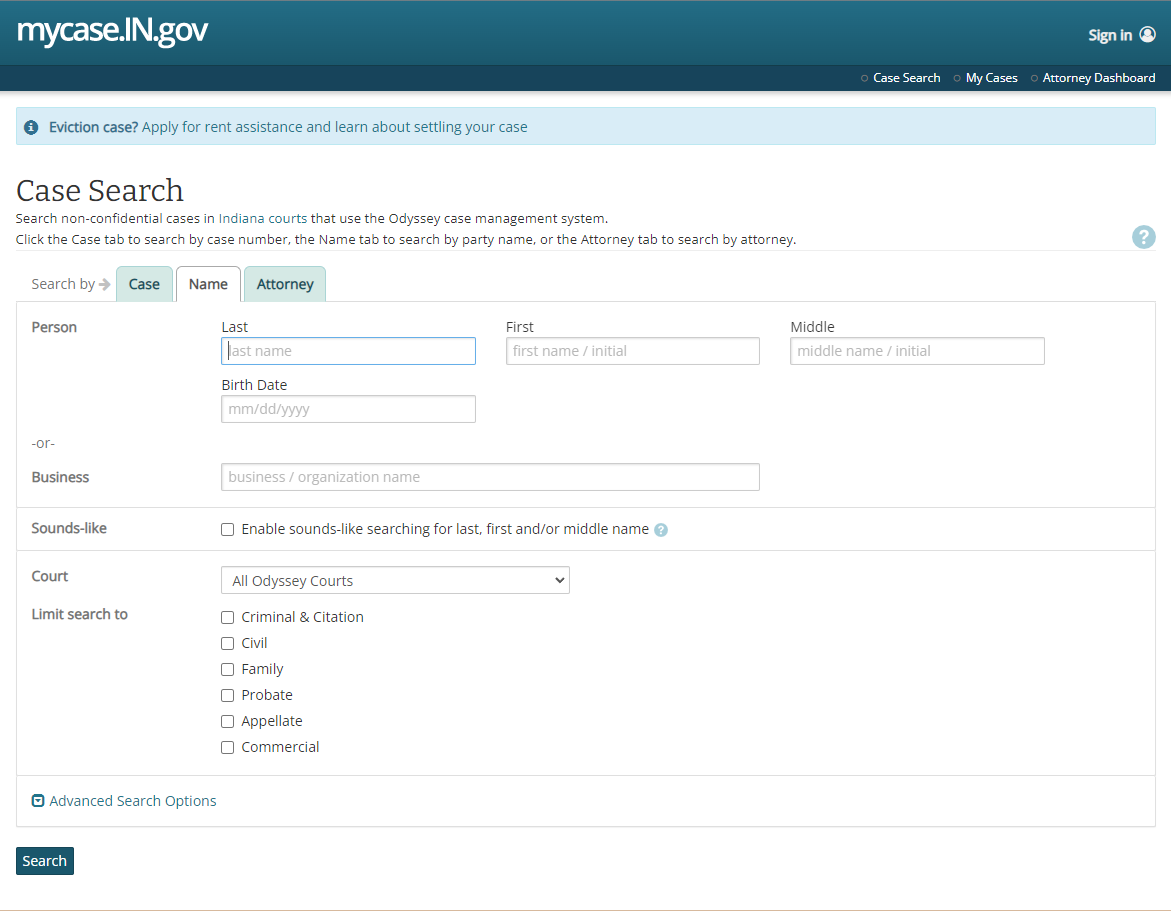Click the Search button
This screenshot has width=1171, height=911.
click(45, 861)
